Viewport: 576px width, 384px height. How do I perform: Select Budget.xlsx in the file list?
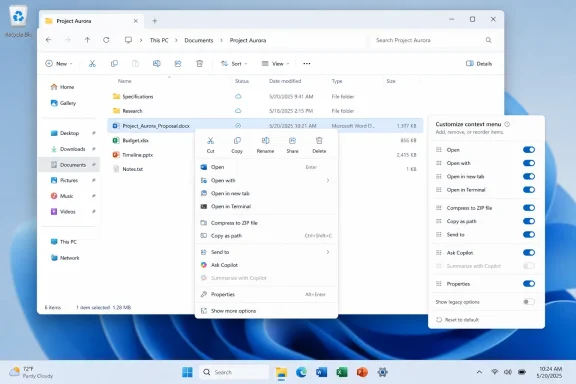(x=136, y=140)
